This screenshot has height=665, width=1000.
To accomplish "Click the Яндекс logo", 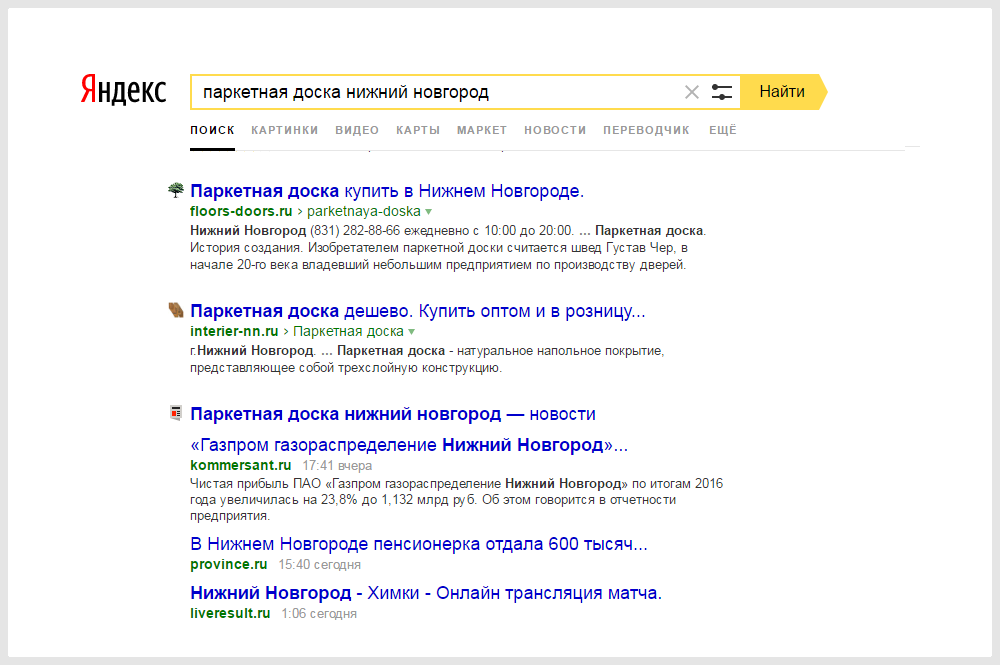I will (123, 89).
